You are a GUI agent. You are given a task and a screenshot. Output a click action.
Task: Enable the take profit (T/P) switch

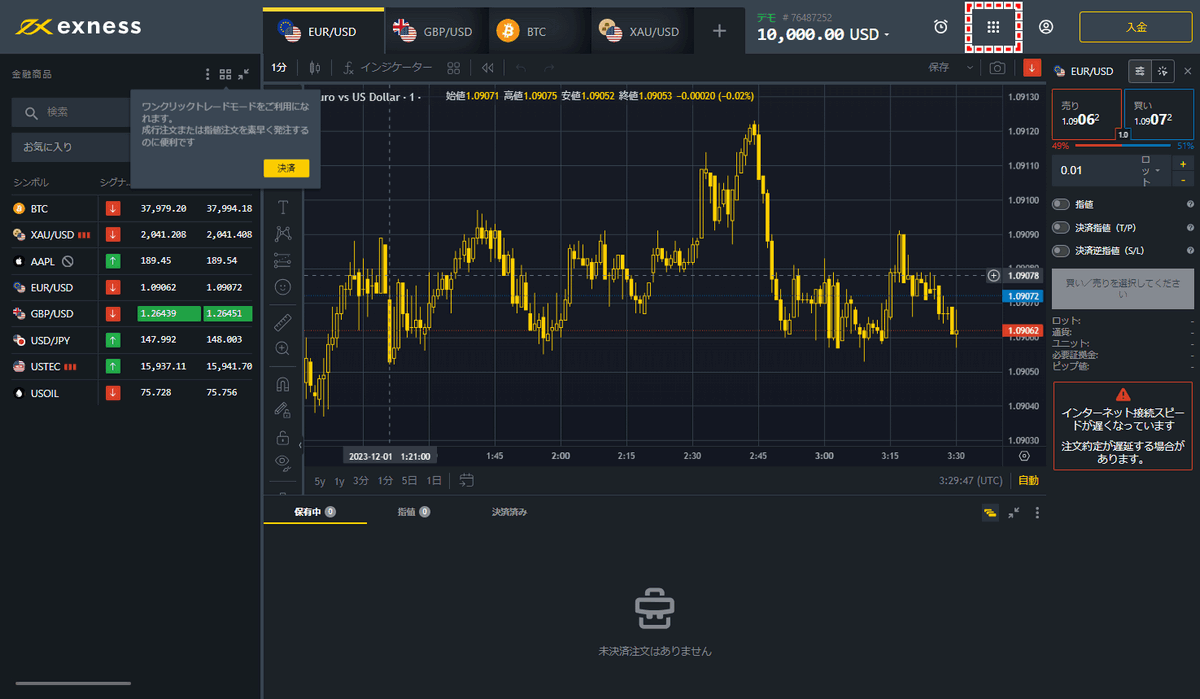coord(1061,227)
